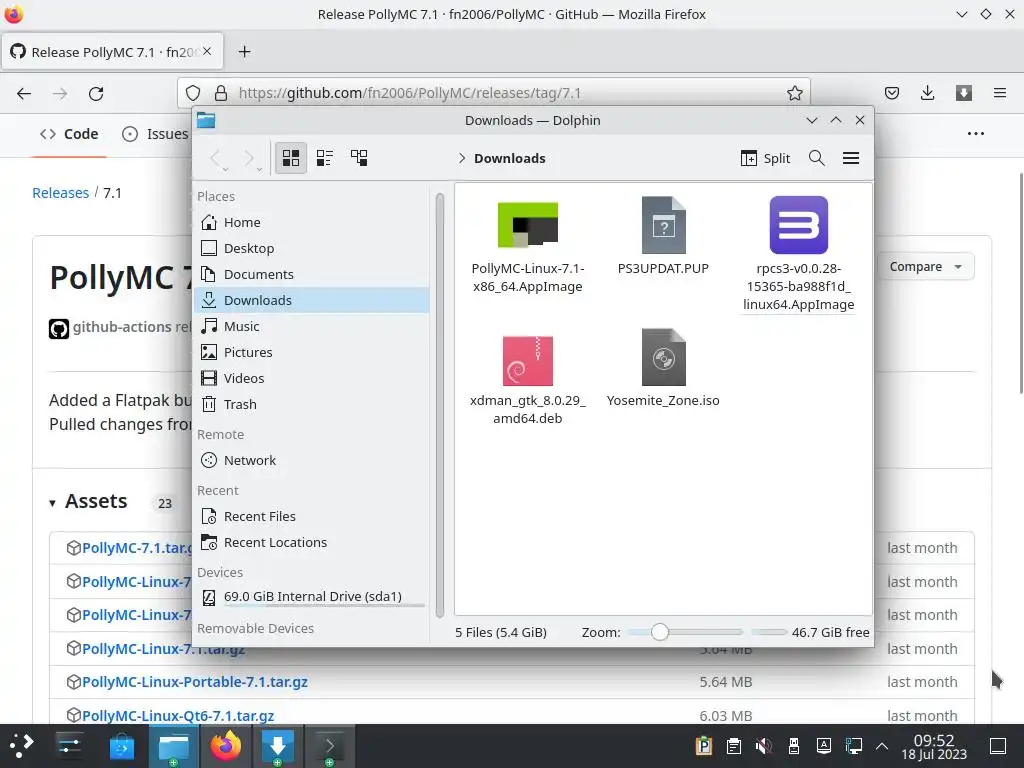Screen dimensions: 1024x768
Task: Open clock showing 09:52
Action: 934,746
